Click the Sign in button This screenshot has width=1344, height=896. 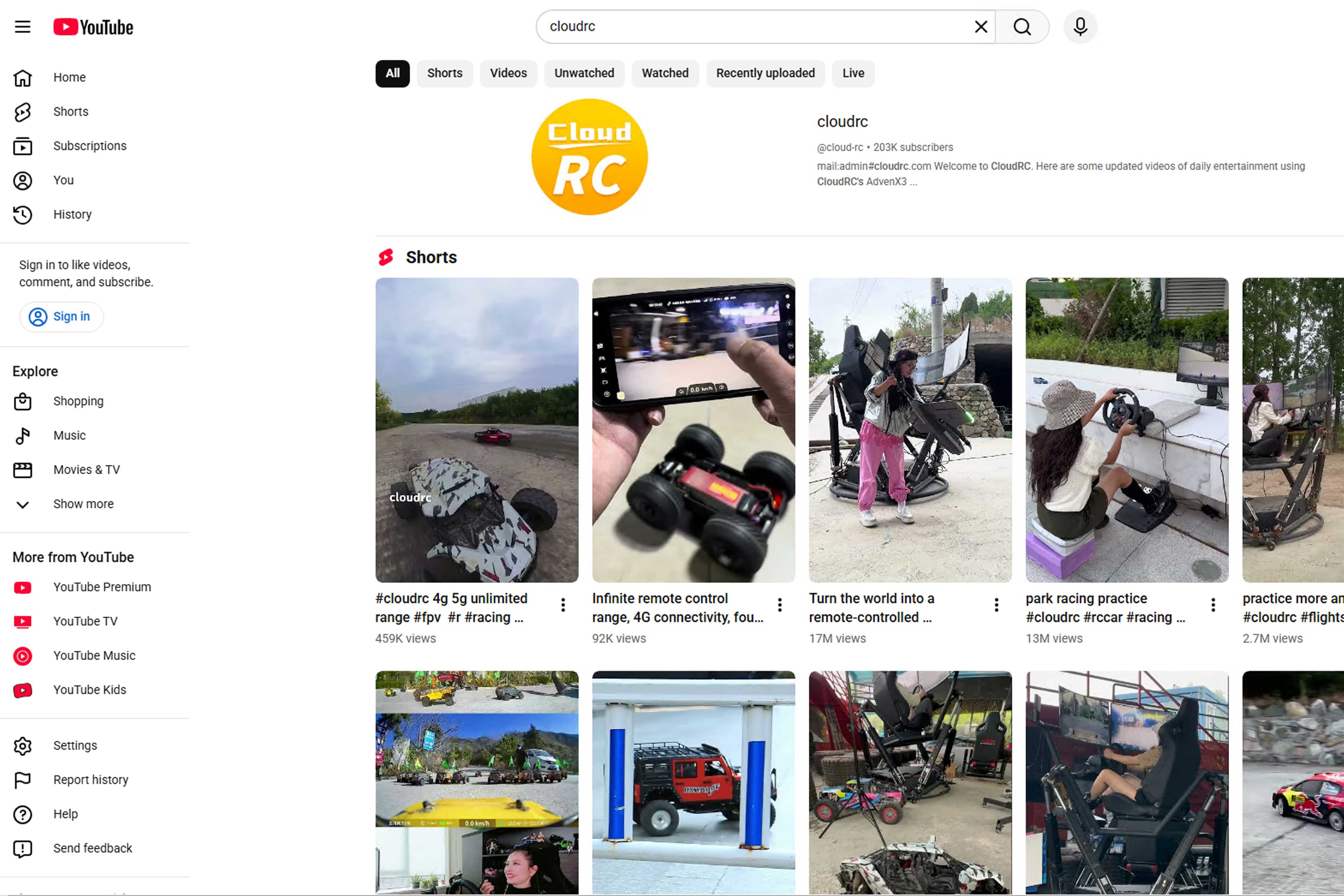(x=61, y=316)
